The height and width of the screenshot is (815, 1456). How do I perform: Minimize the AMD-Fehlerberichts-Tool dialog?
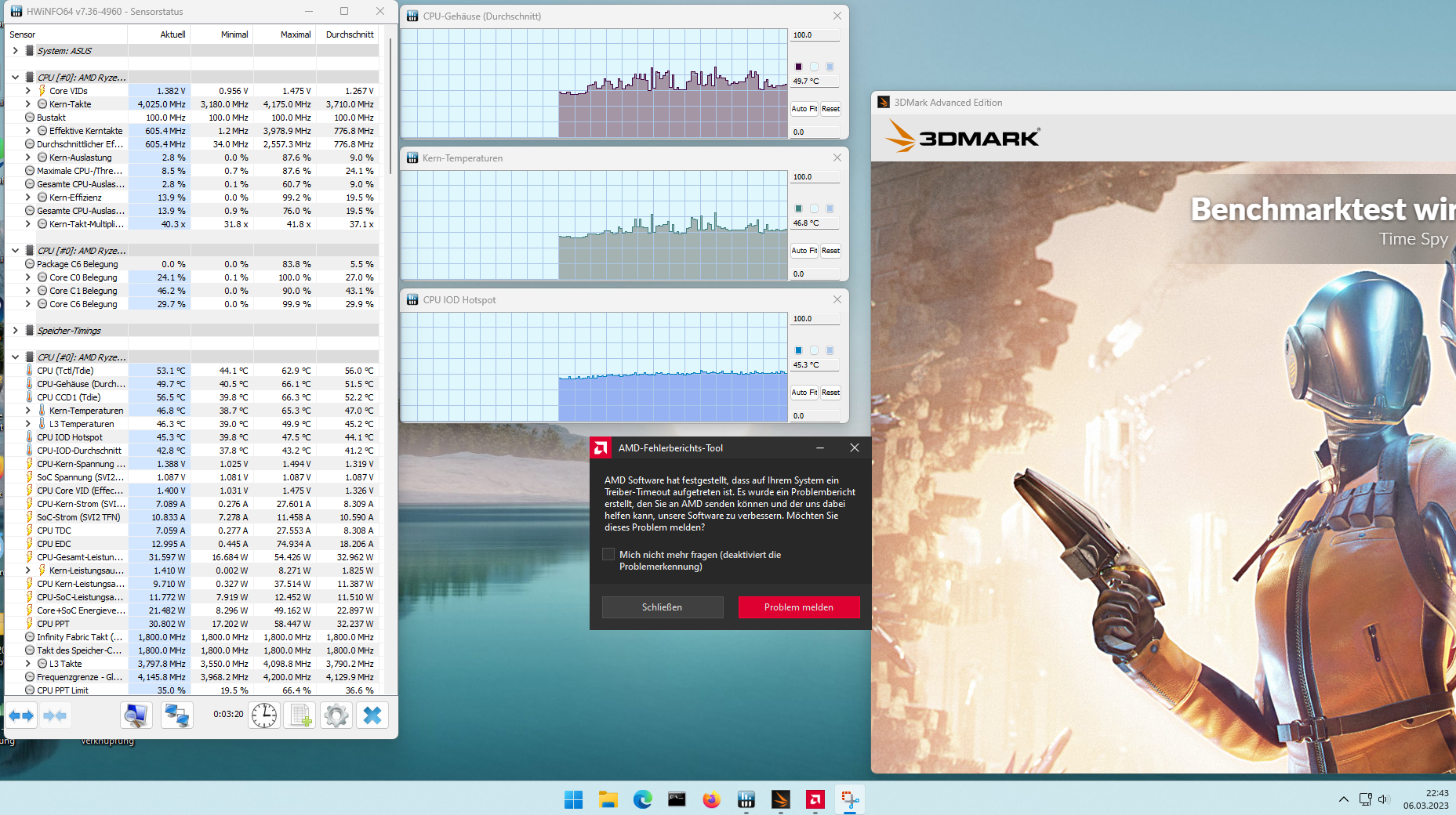click(x=820, y=448)
